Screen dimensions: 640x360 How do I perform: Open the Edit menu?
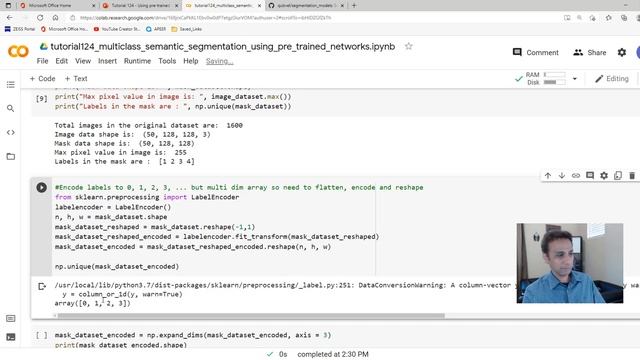tap(62, 61)
